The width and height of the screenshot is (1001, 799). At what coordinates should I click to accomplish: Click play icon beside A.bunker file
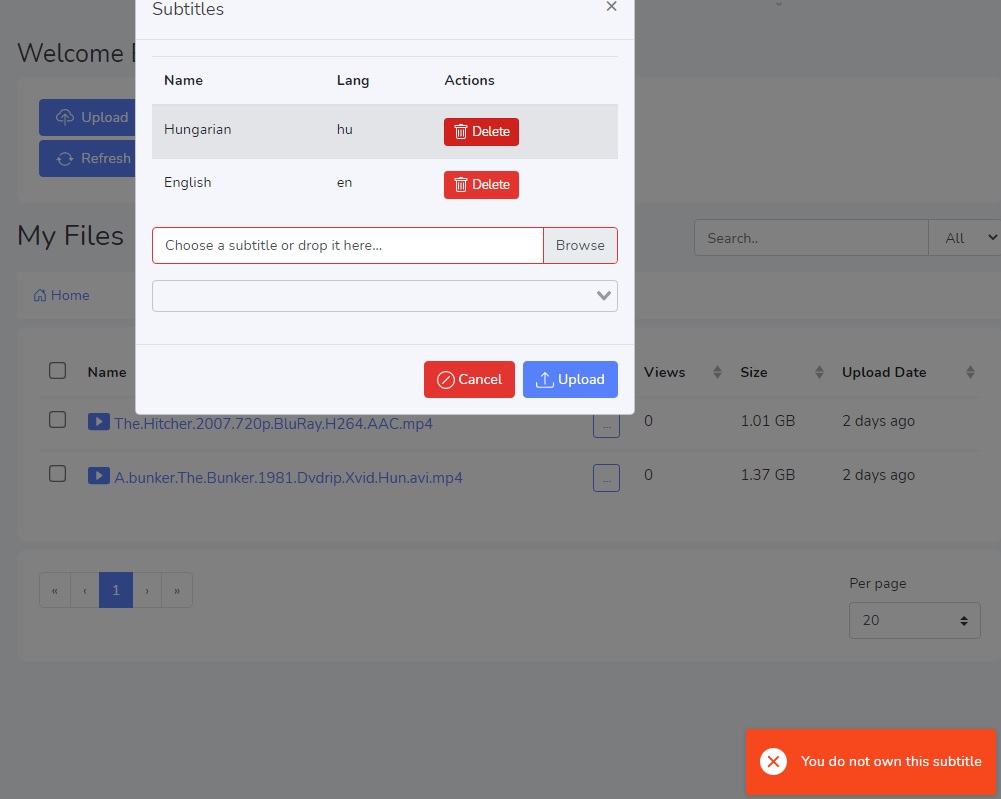98,476
